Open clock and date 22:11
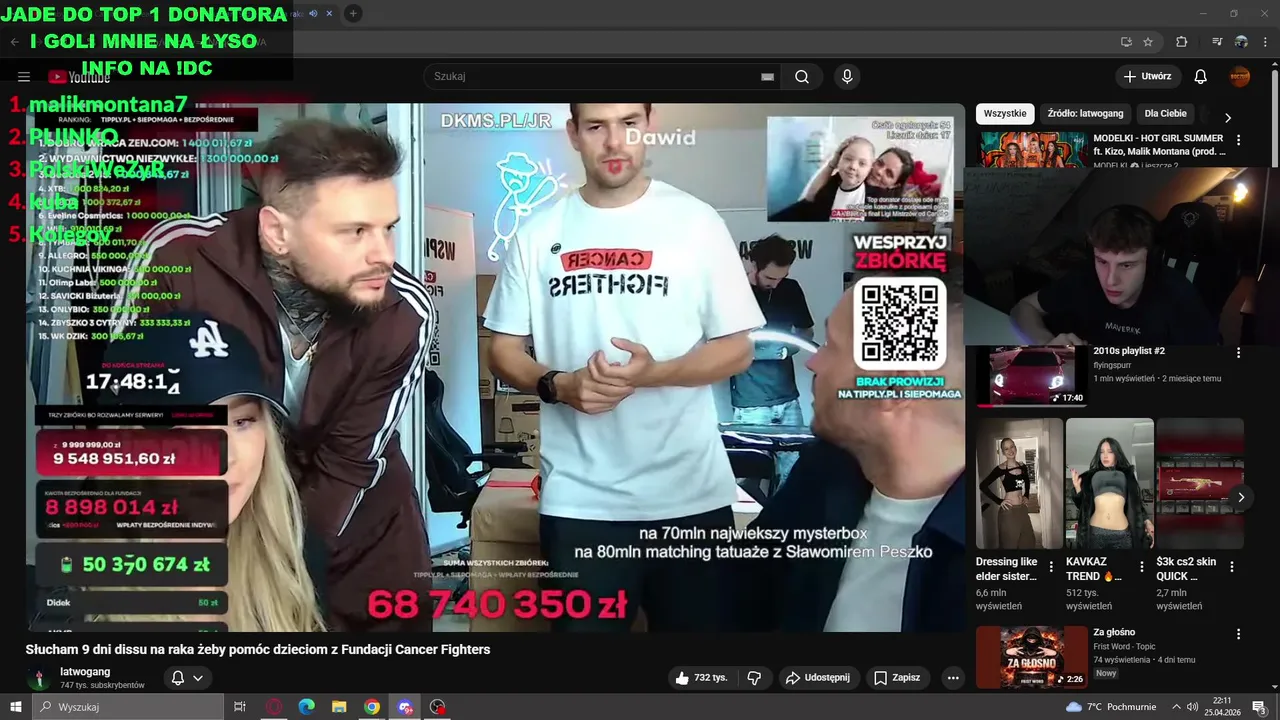Image resolution: width=1280 pixels, height=720 pixels. pyautogui.click(x=1221, y=707)
